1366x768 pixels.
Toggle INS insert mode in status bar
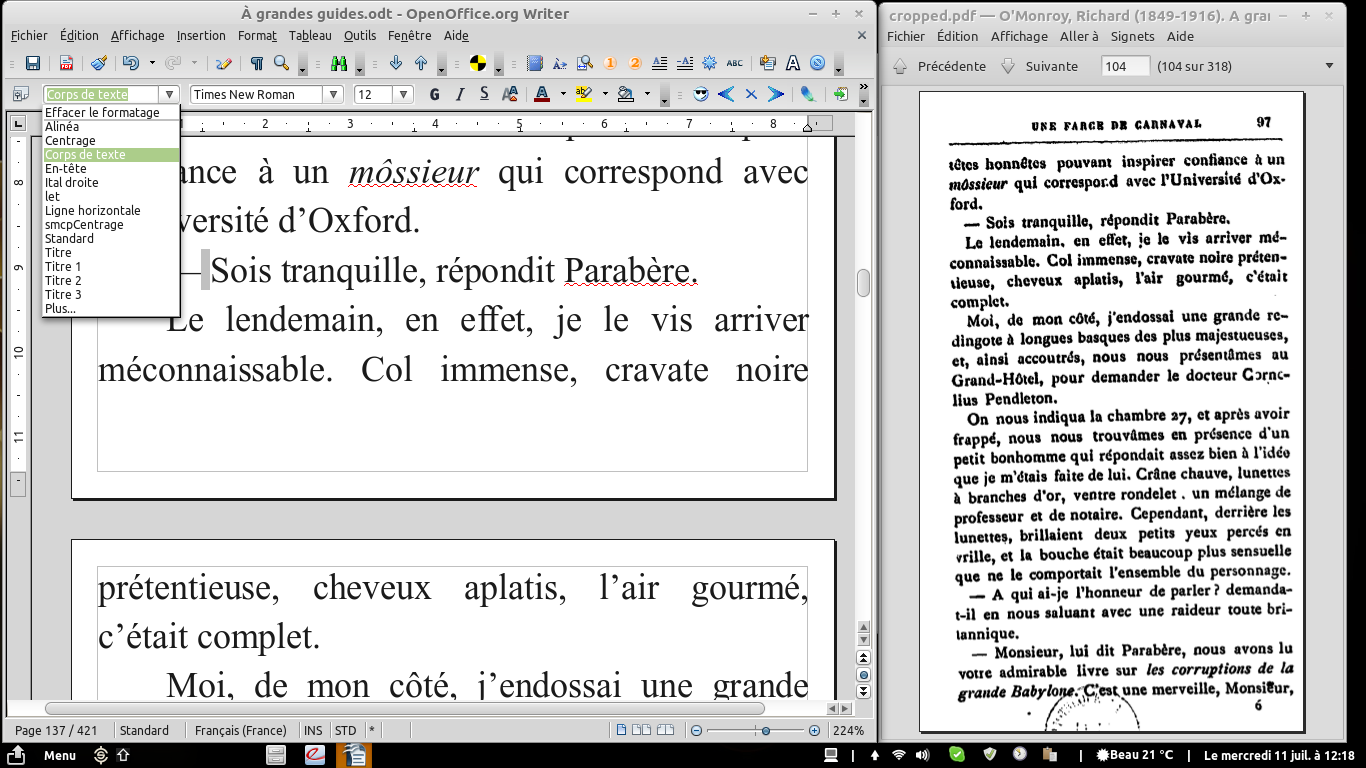coord(313,730)
